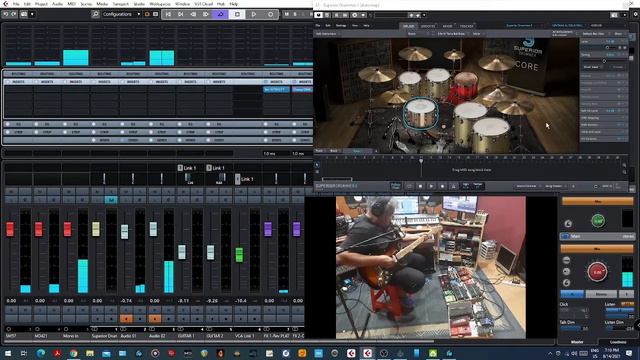Click the green Control Room level knob
Screen dimensions: 640x360
point(598,221)
